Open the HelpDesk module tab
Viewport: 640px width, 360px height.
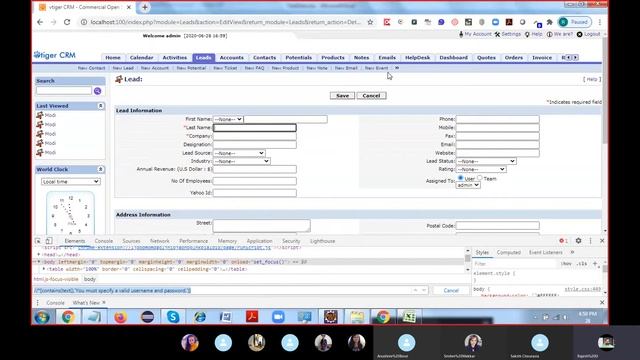417,58
